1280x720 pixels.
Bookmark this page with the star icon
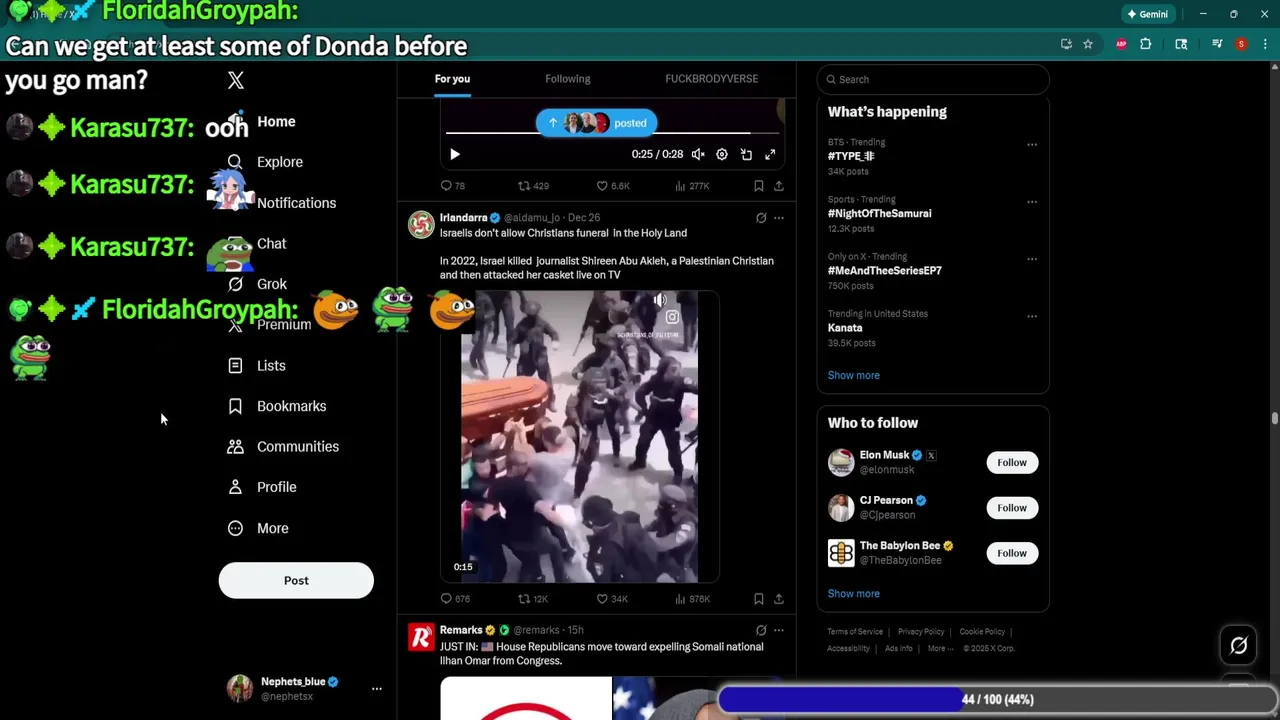coord(1088,44)
